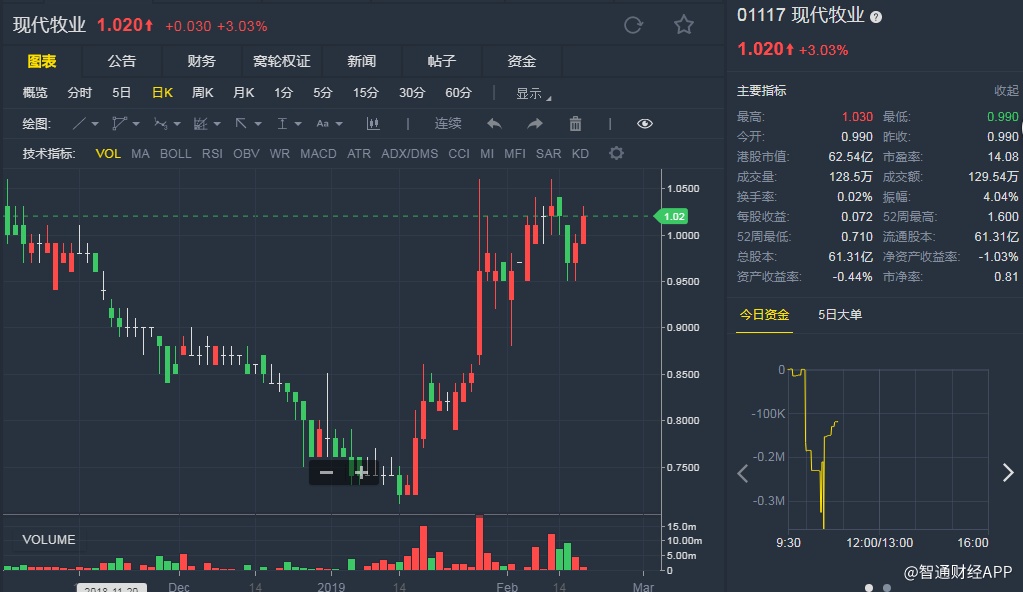Enable the CCI indicator
The image size is (1023, 592).
[x=459, y=153]
